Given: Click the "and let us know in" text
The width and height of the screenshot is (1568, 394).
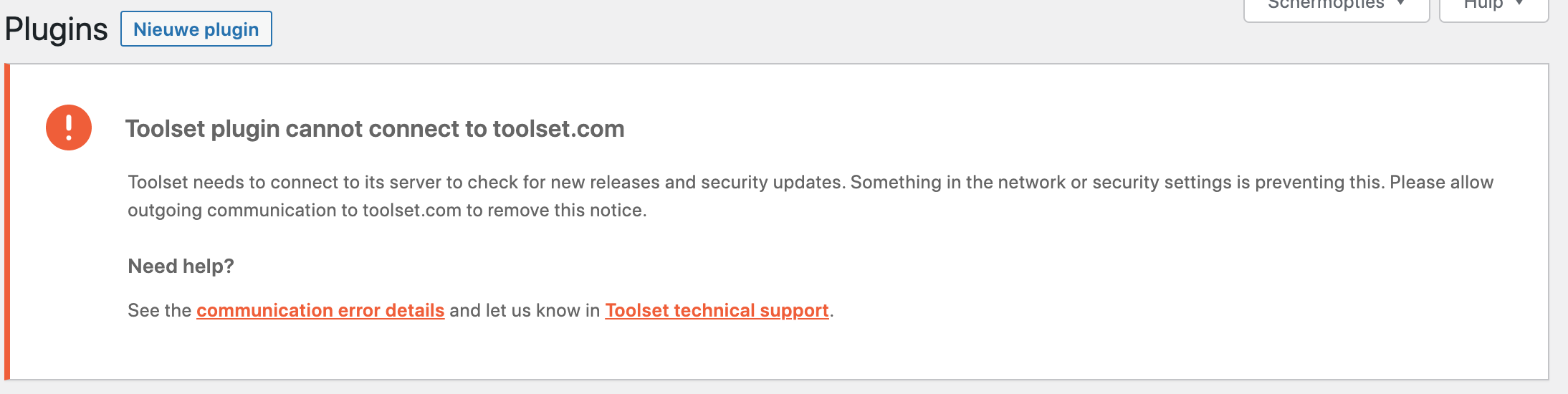Looking at the screenshot, I should 525,310.
